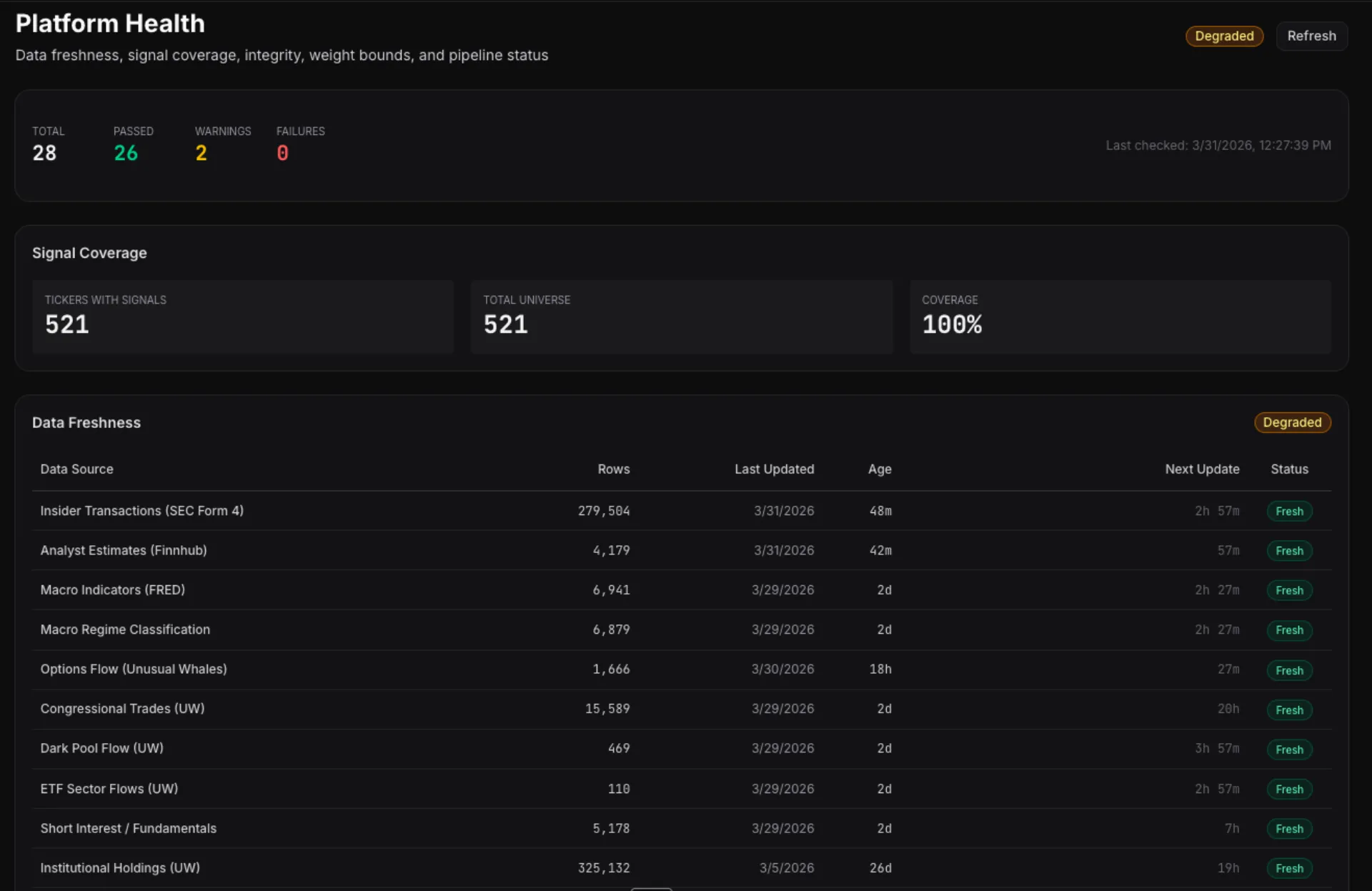Click the Last checked timestamp text
This screenshot has height=891, width=1372.
click(x=1218, y=145)
